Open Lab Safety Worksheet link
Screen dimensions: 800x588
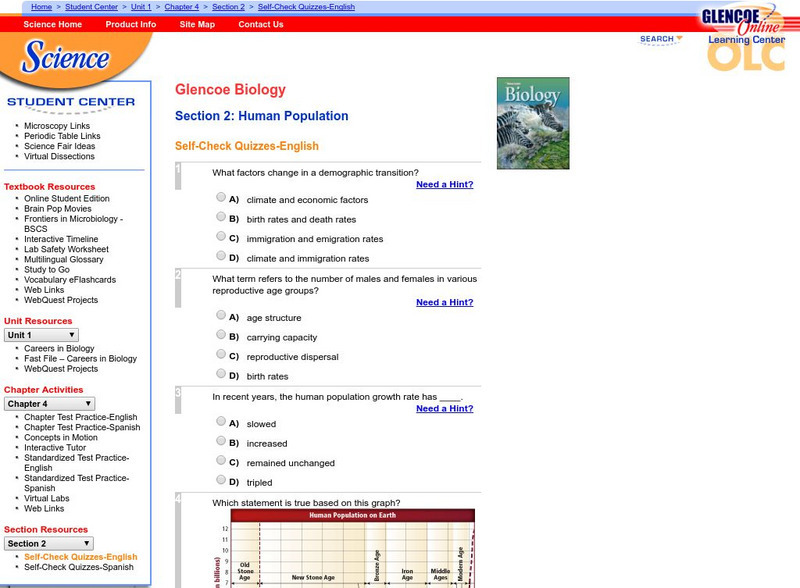click(x=66, y=249)
